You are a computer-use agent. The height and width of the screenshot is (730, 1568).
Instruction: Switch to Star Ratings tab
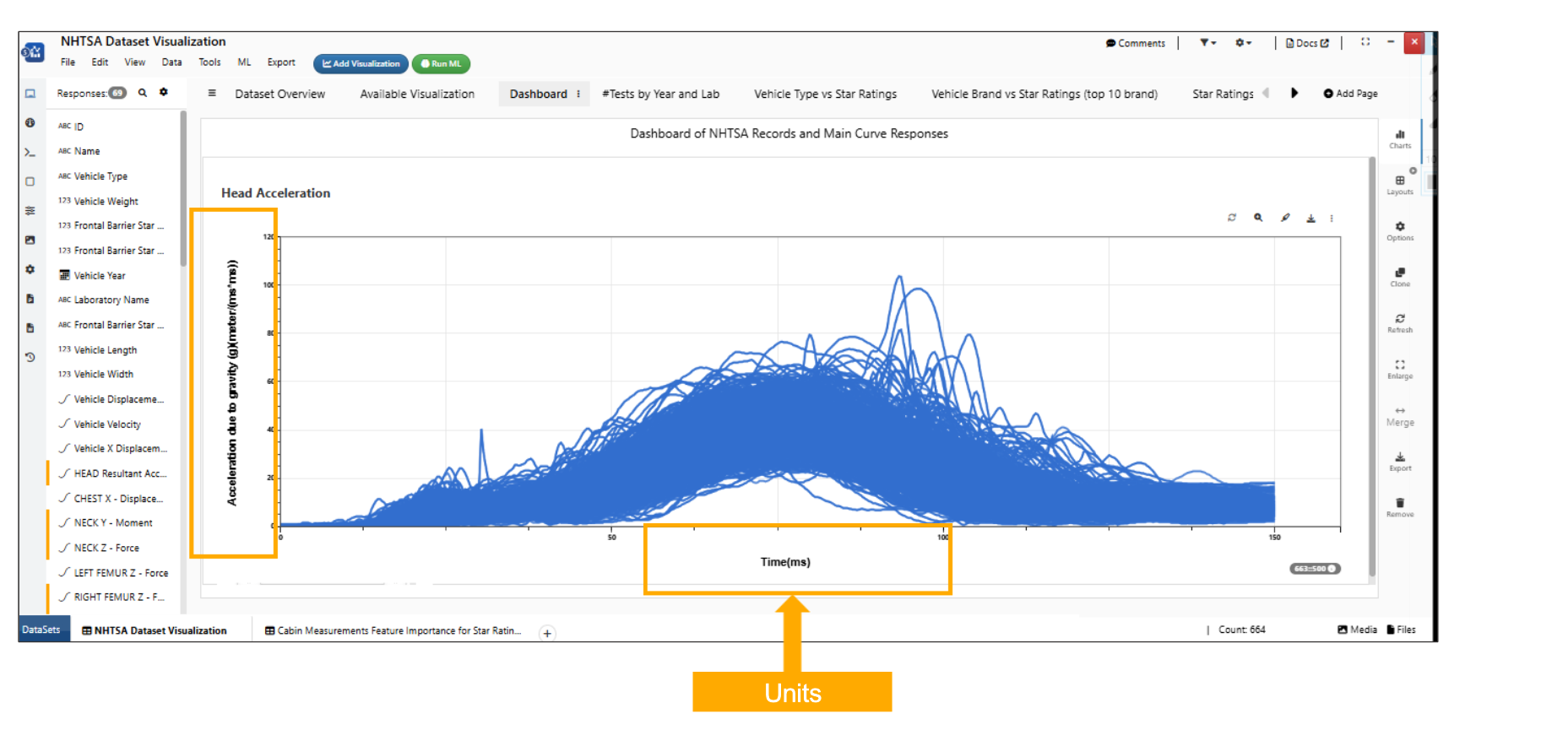click(1223, 94)
